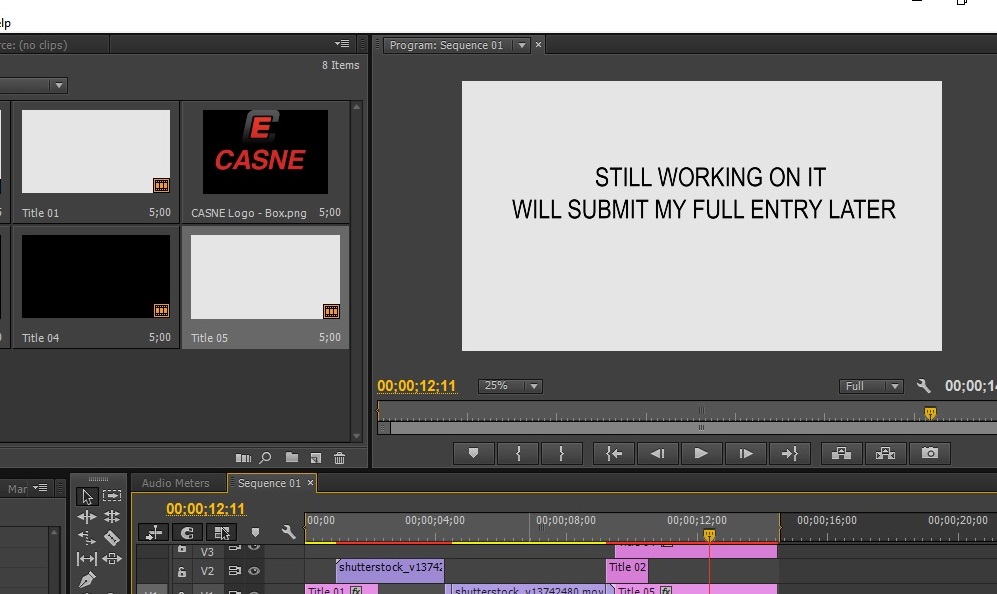Select the Title 01 thumbnail
This screenshot has height=594, width=997.
(x=96, y=152)
